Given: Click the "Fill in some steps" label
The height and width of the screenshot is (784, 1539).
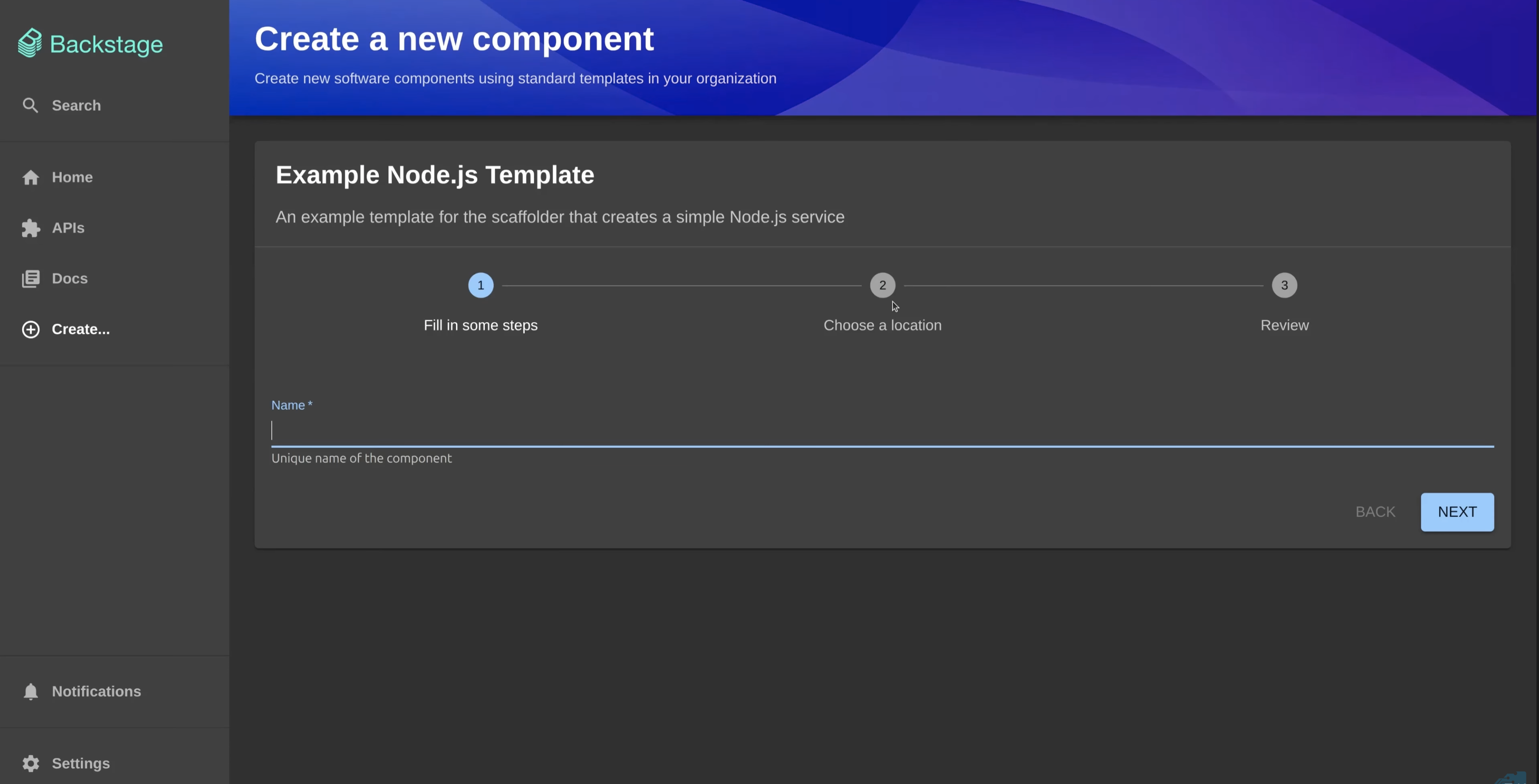Looking at the screenshot, I should (x=480, y=325).
